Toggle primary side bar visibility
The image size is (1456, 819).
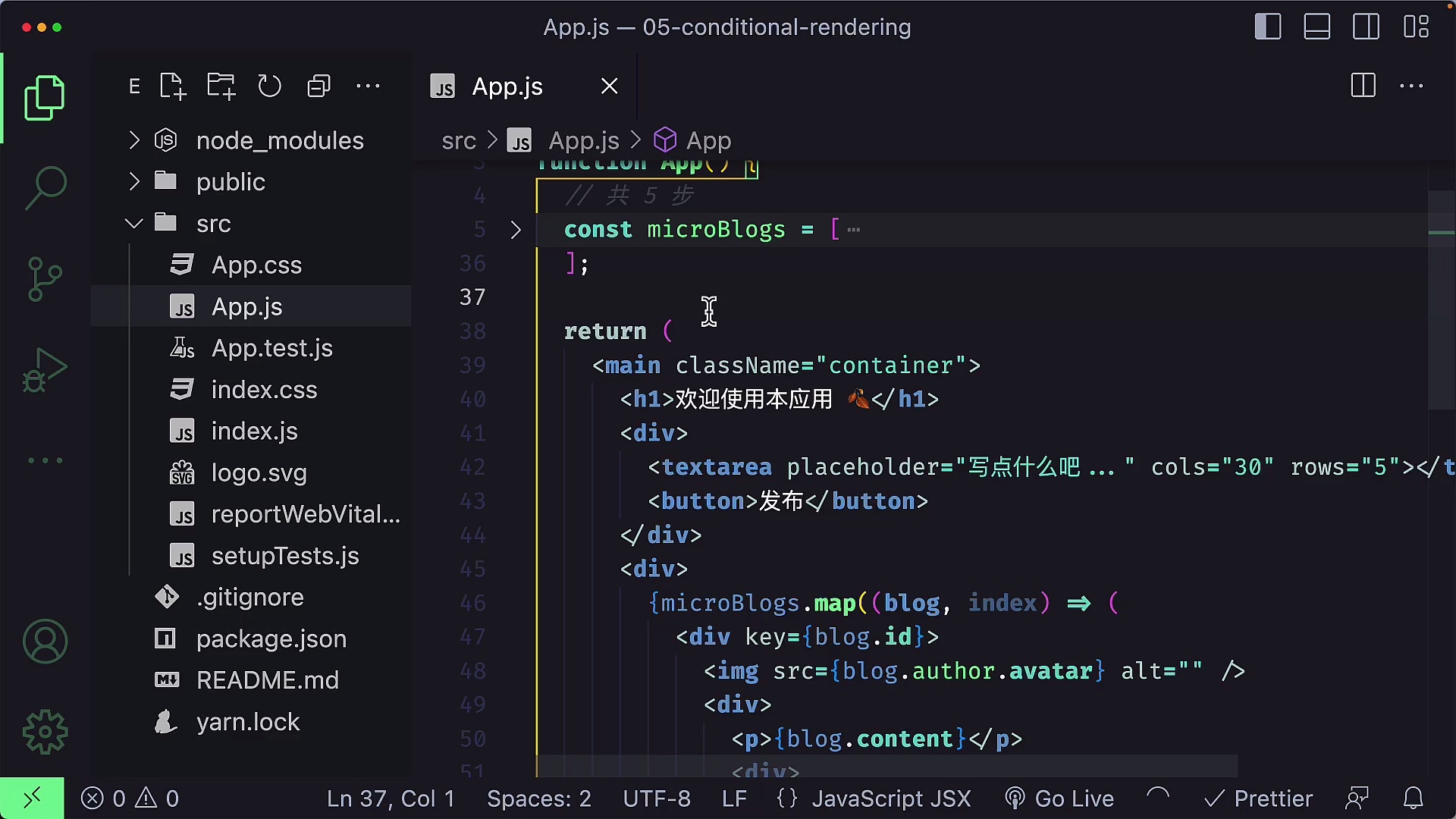[x=1268, y=27]
